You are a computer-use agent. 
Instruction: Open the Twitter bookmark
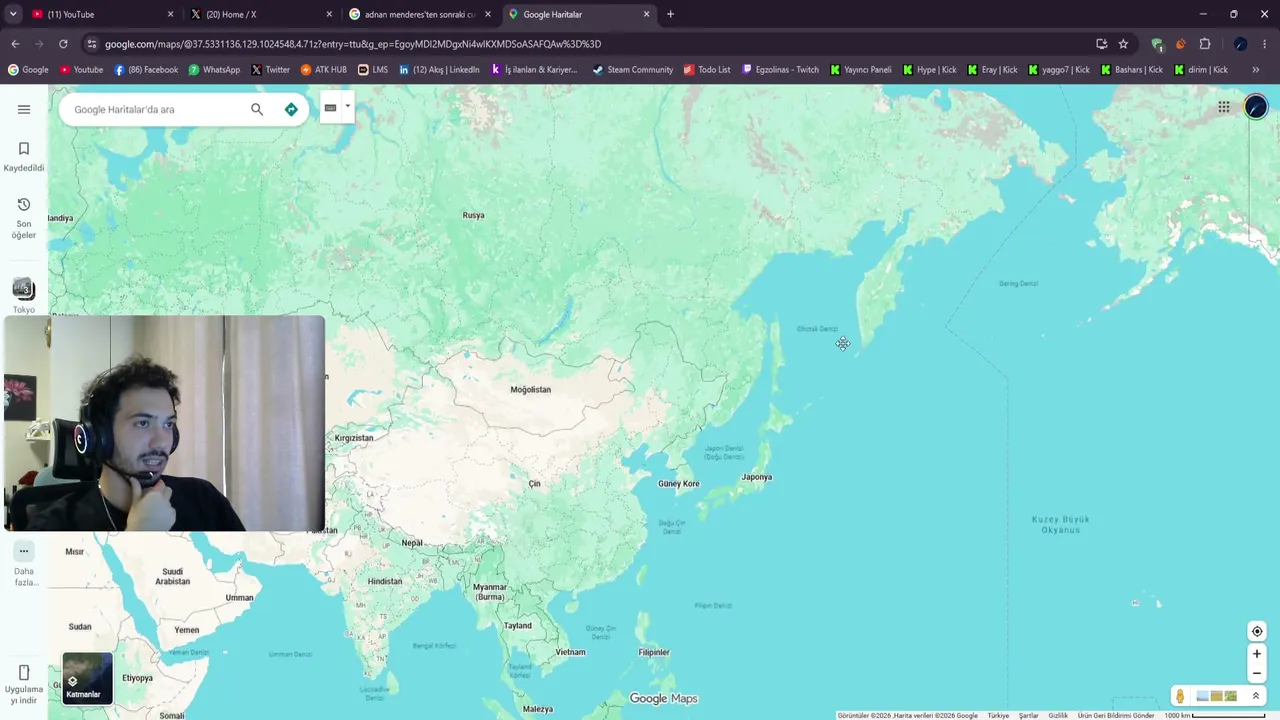(270, 70)
